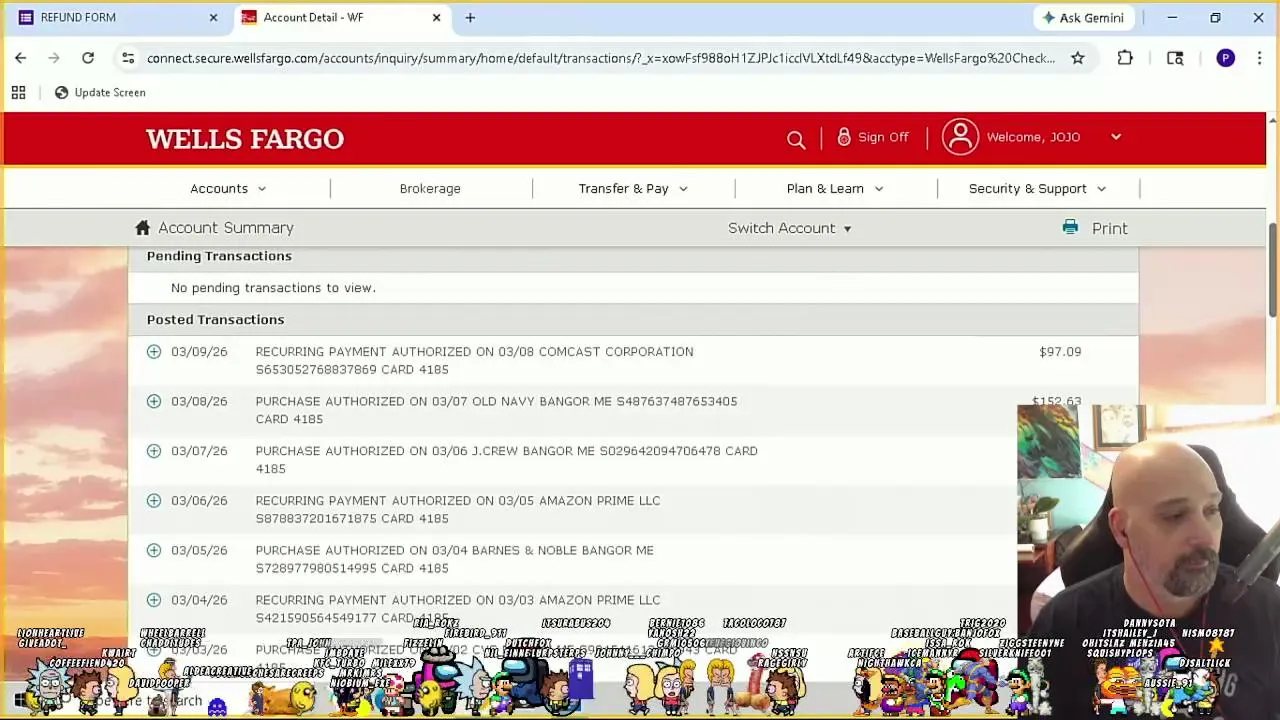Open the Switch Account dropdown
Screen dimensions: 1280x720
point(790,228)
